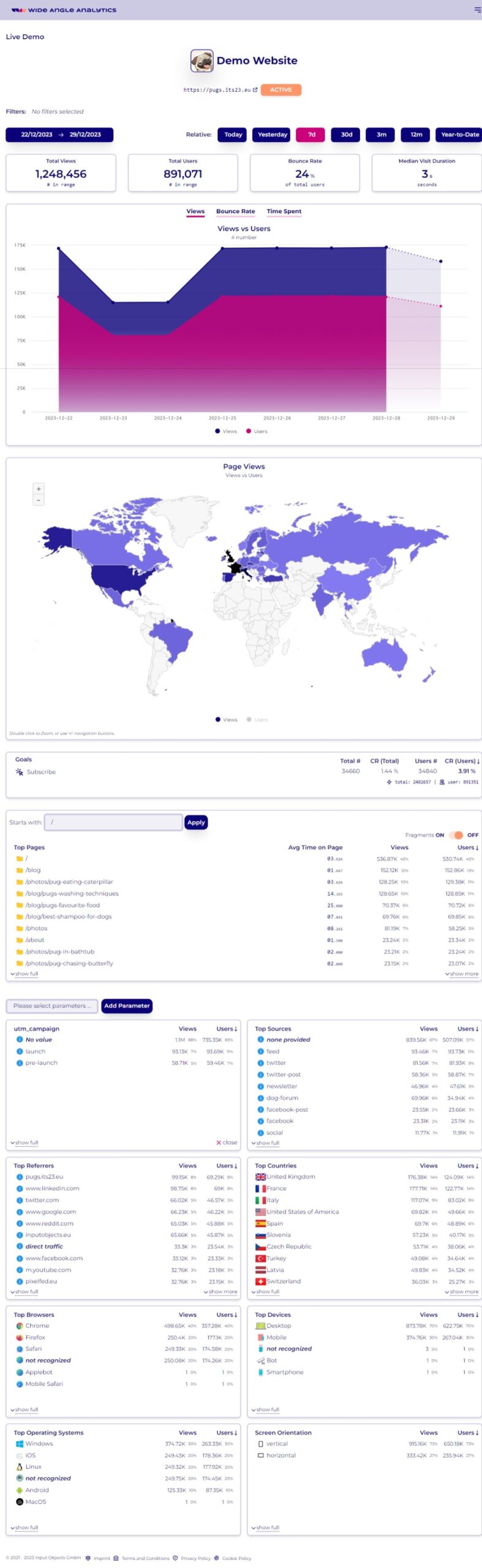Click the United Kingdom flag icon
Image resolution: width=482 pixels, height=1568 pixels.
point(260,1177)
